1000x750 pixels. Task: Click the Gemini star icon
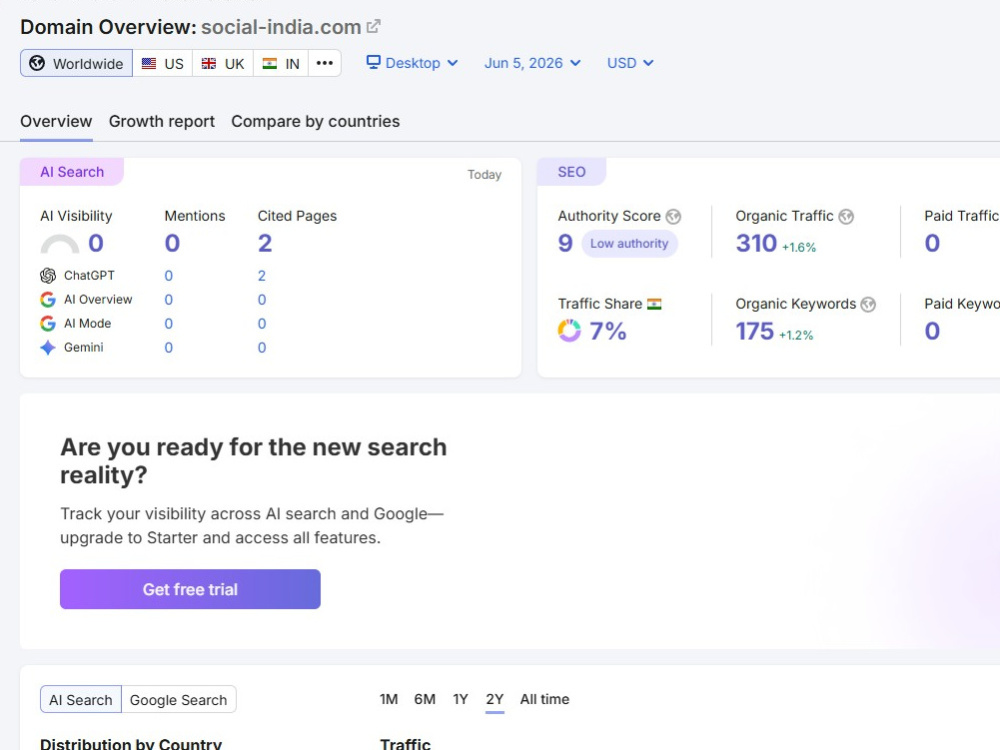(48, 348)
